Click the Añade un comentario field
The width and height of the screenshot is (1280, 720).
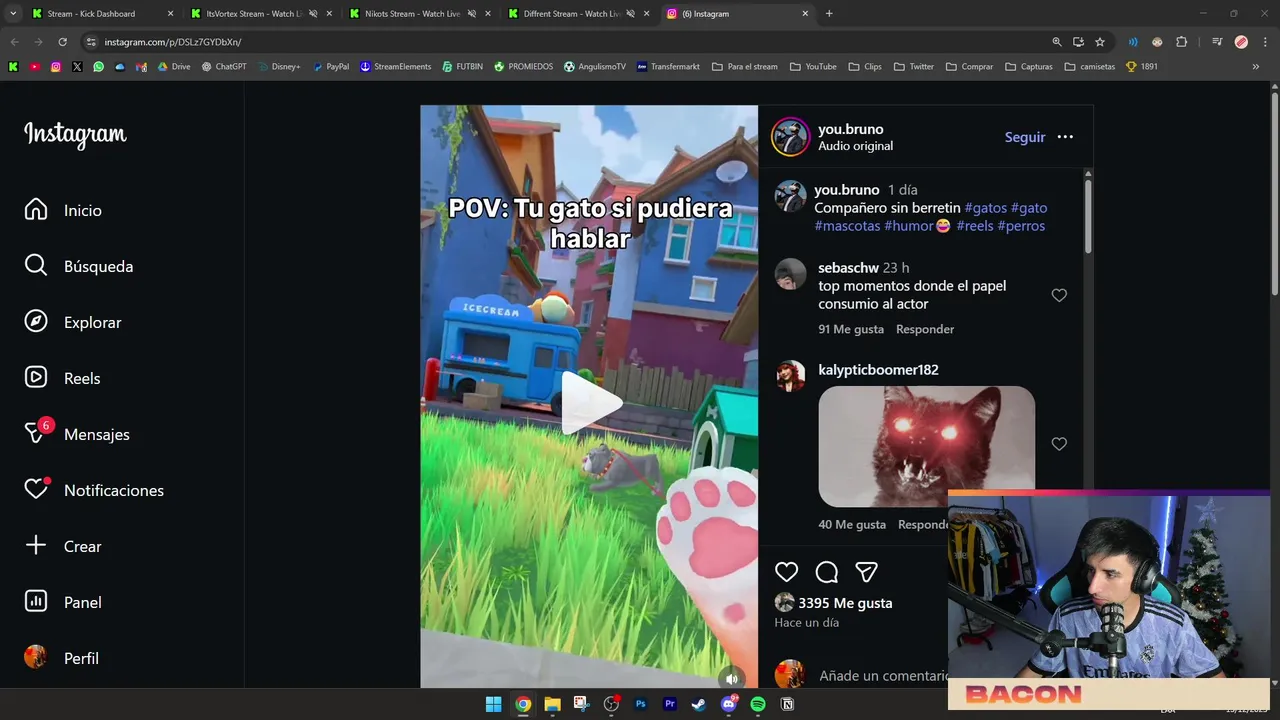coord(882,676)
